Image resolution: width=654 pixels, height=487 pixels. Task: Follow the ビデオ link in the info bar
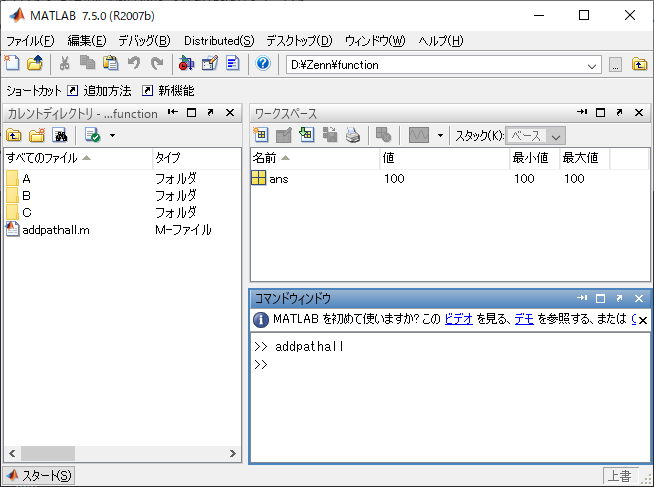tap(458, 319)
